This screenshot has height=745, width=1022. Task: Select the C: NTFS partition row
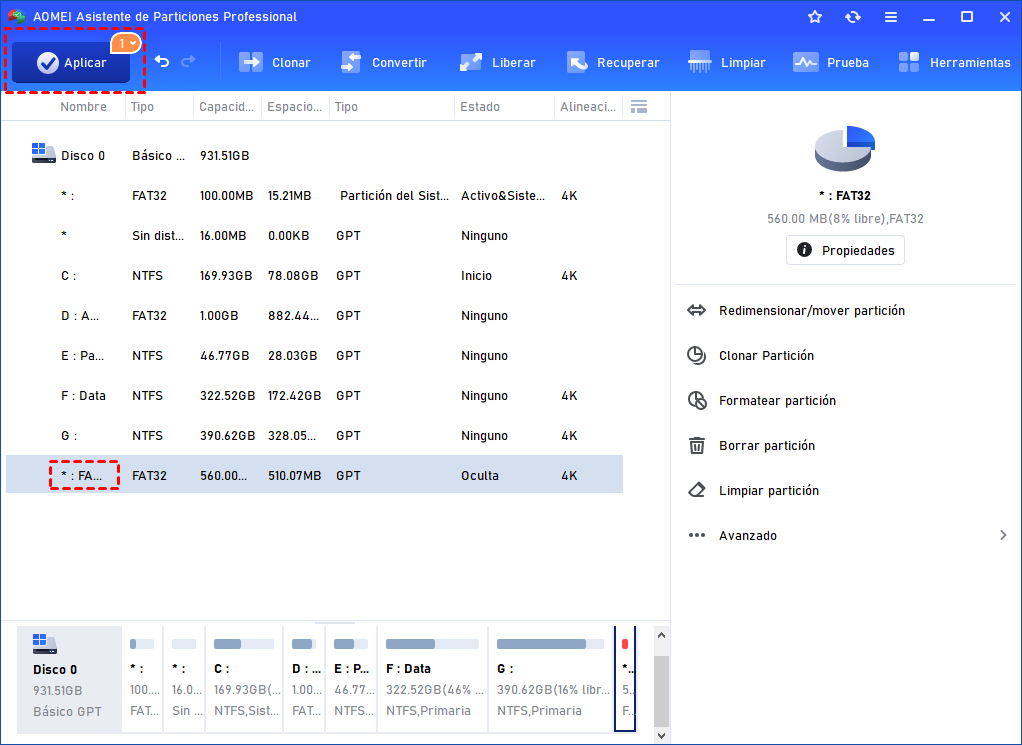click(314, 276)
